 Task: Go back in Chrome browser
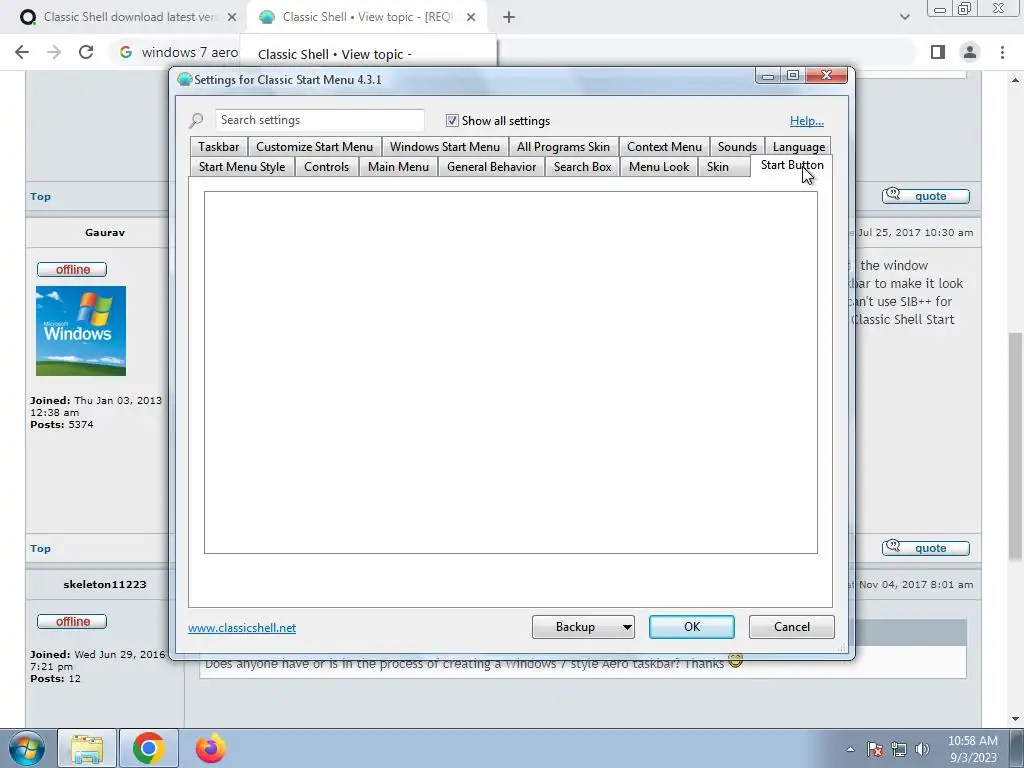tap(22, 52)
